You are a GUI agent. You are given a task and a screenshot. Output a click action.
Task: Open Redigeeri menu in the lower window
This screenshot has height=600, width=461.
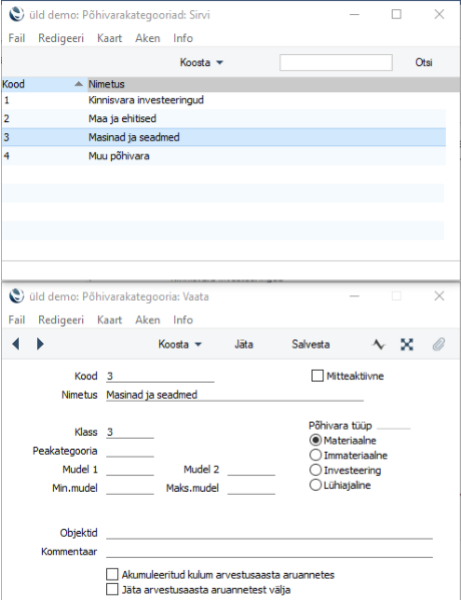coord(61,320)
